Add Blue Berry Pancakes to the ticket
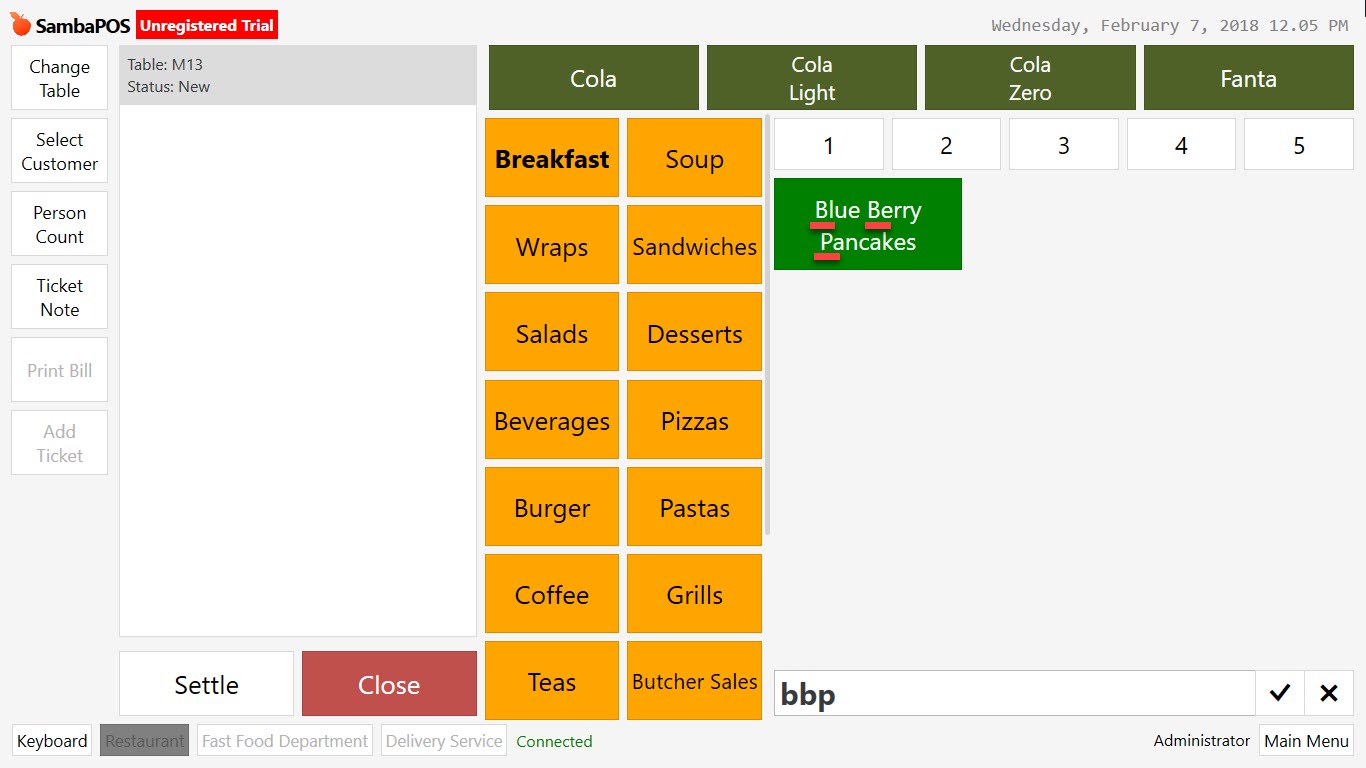 [x=867, y=223]
